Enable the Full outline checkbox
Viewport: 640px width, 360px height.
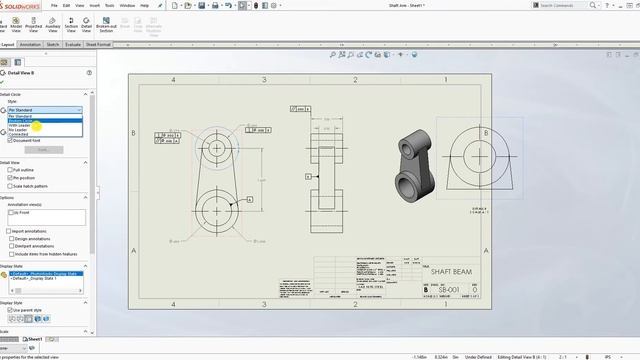10,170
